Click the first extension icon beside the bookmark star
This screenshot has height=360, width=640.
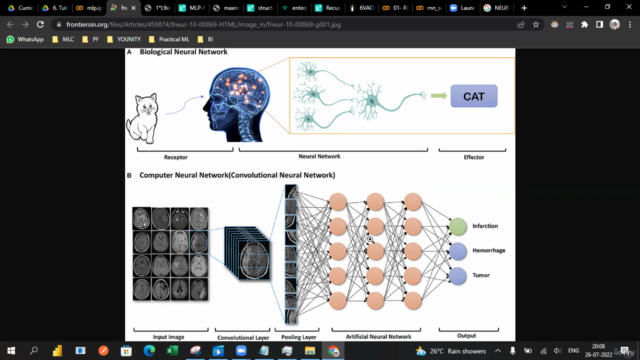click(x=554, y=24)
